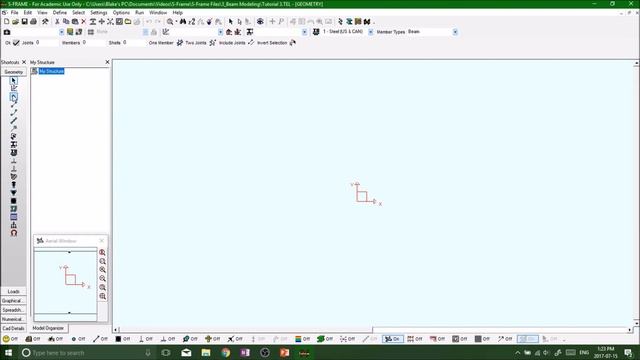The width and height of the screenshot is (640, 360).
Task: Click the Spreadsh shortcut button
Action: click(x=13, y=310)
